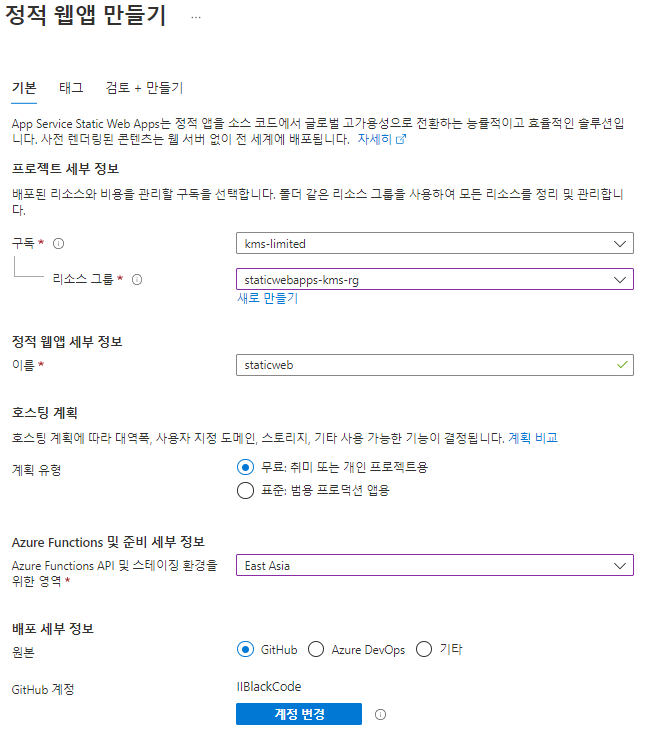Click the info icon next to 구독

point(58,244)
